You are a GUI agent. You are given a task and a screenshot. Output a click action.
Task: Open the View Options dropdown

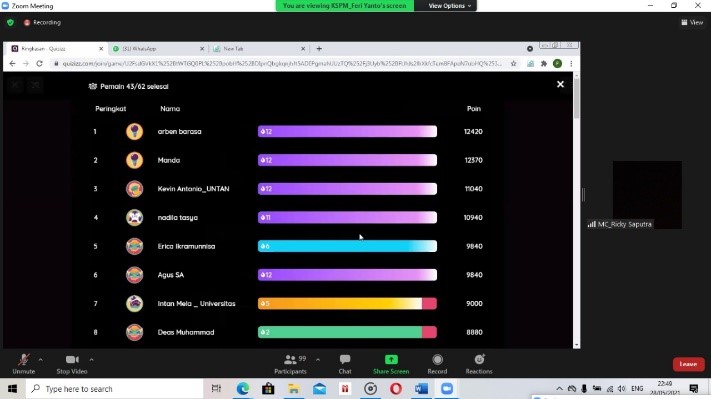tap(449, 6)
